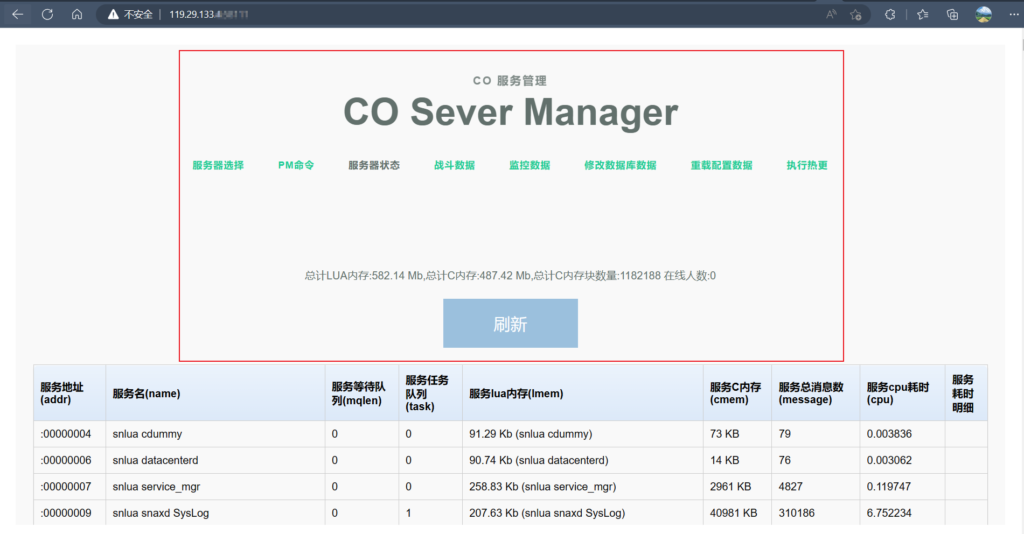
Task: Open the read aloud icon in address bar
Action: pyautogui.click(x=831, y=14)
